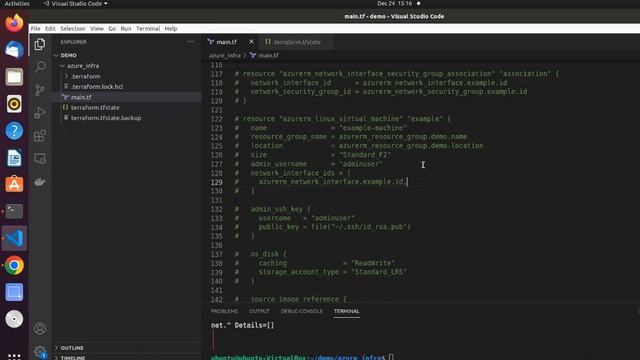Open terraform.tfstate in the file tree
640x360 pixels.
click(95, 107)
